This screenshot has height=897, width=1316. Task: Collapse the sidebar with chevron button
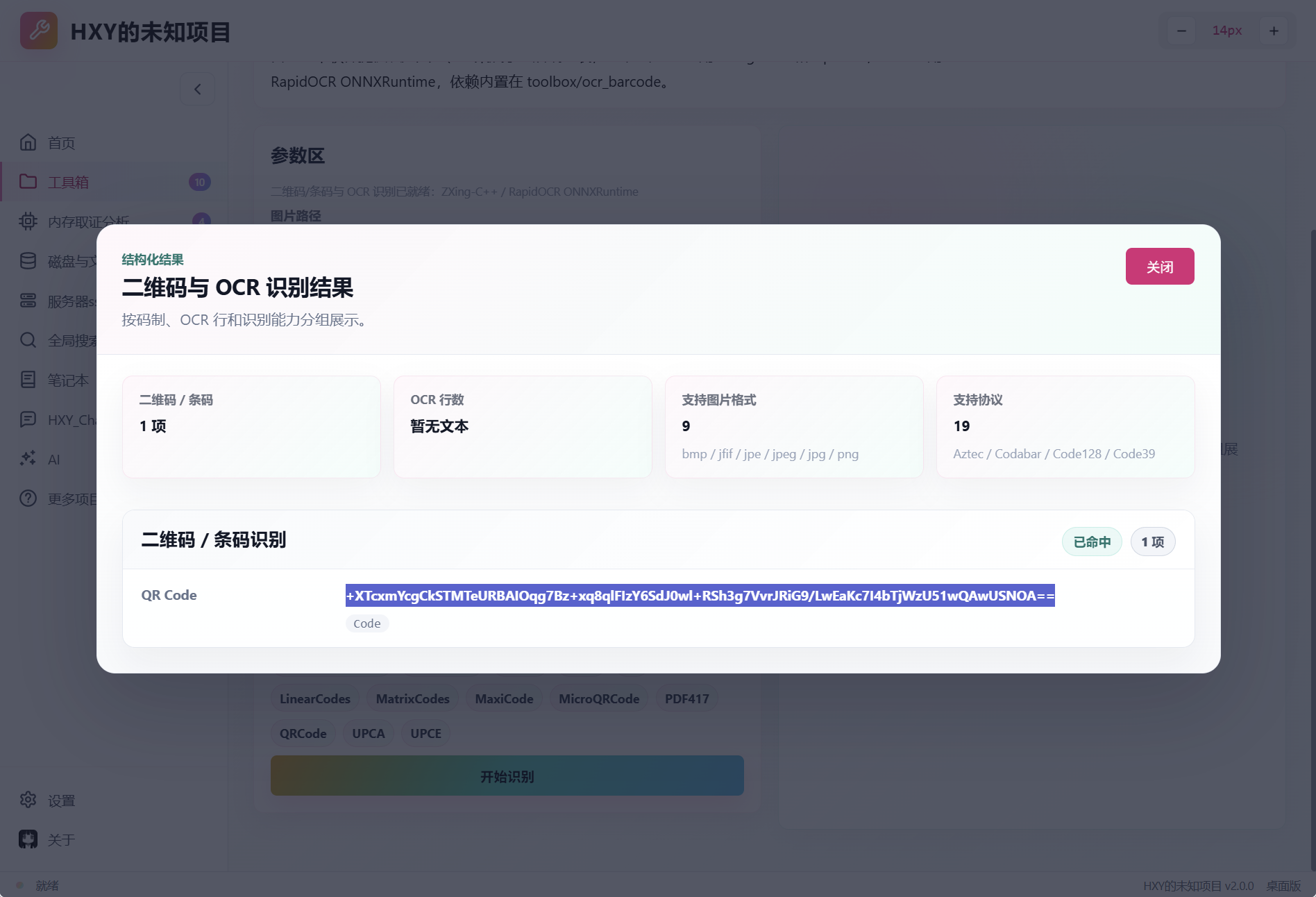198,89
